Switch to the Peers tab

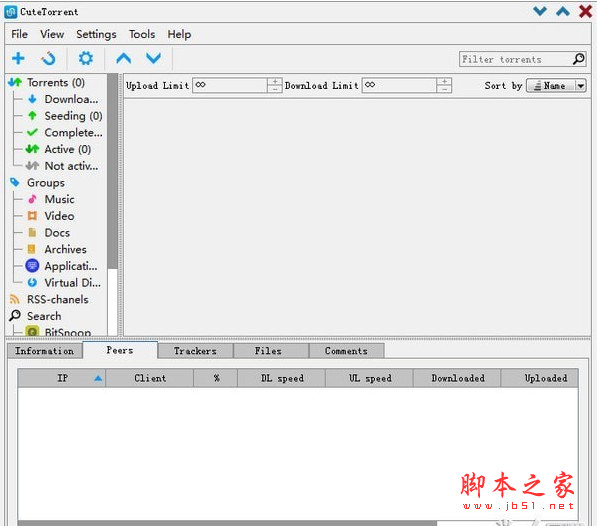tap(120, 350)
